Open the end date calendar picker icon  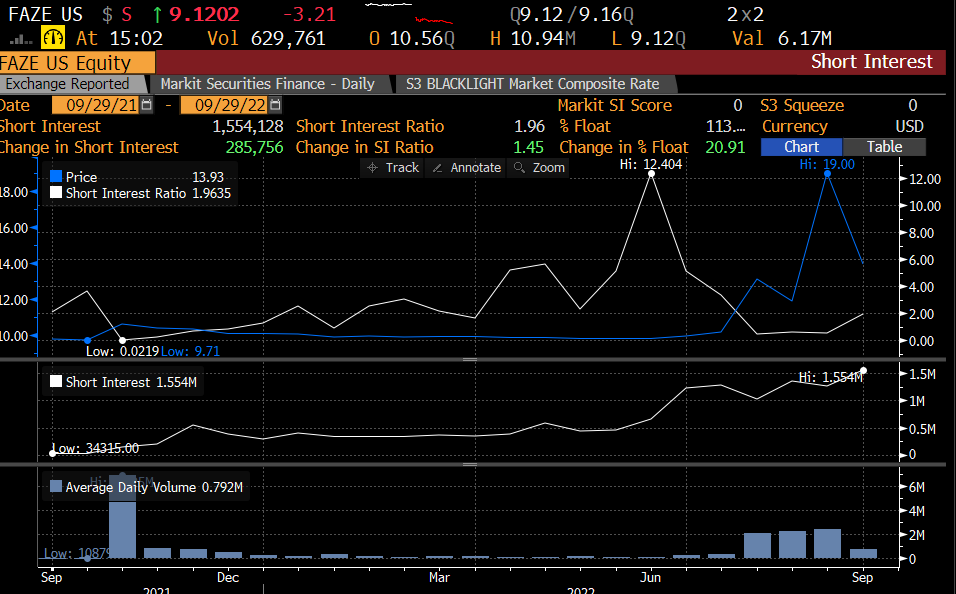[x=275, y=105]
